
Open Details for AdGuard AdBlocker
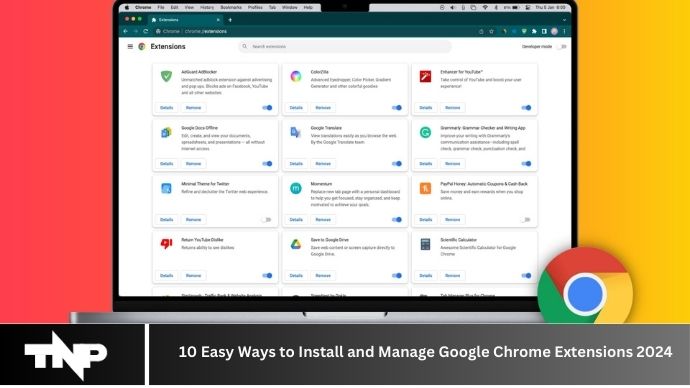tap(166, 108)
